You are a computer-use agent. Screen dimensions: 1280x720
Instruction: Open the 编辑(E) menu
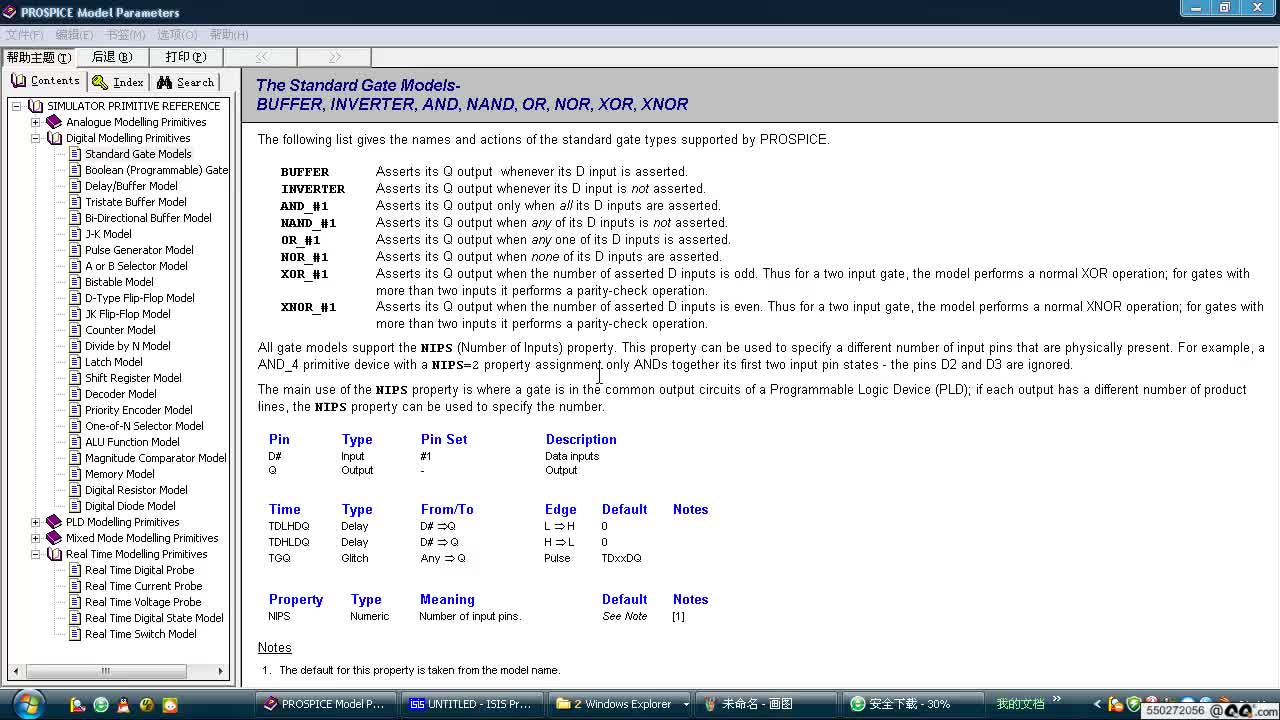pyautogui.click(x=74, y=35)
